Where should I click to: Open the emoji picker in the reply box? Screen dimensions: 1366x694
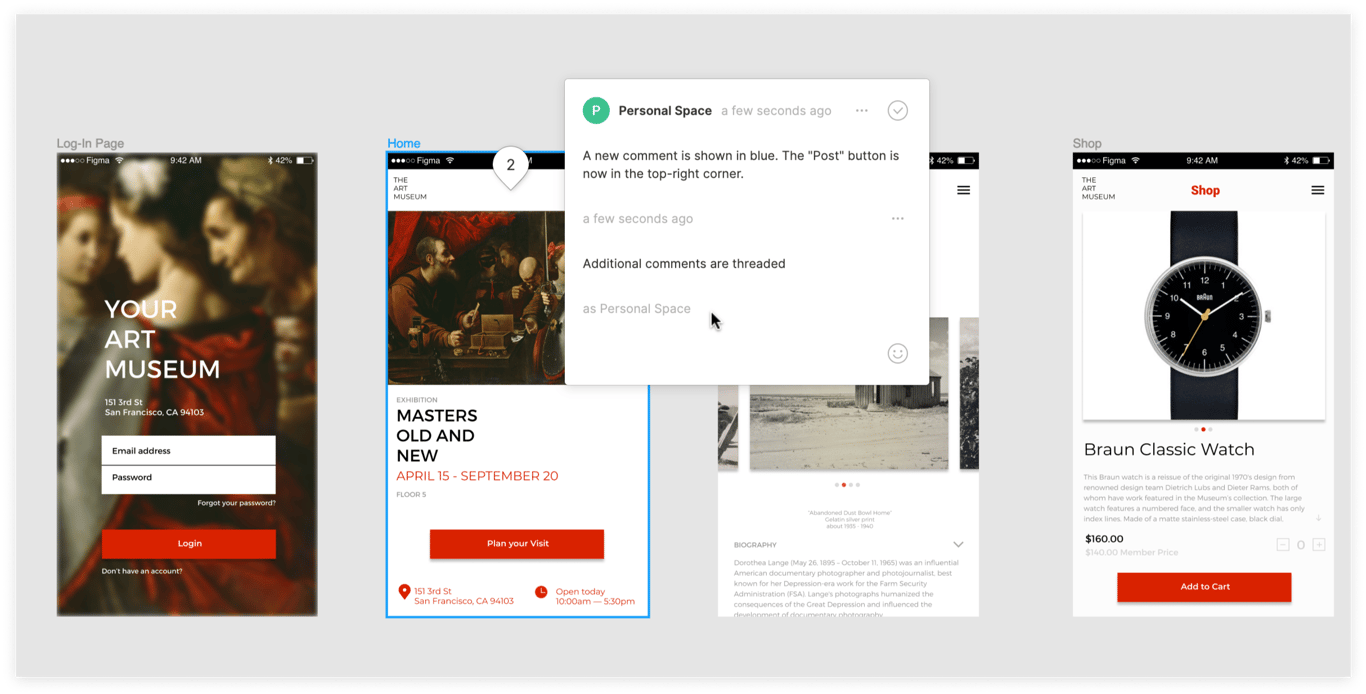[897, 353]
